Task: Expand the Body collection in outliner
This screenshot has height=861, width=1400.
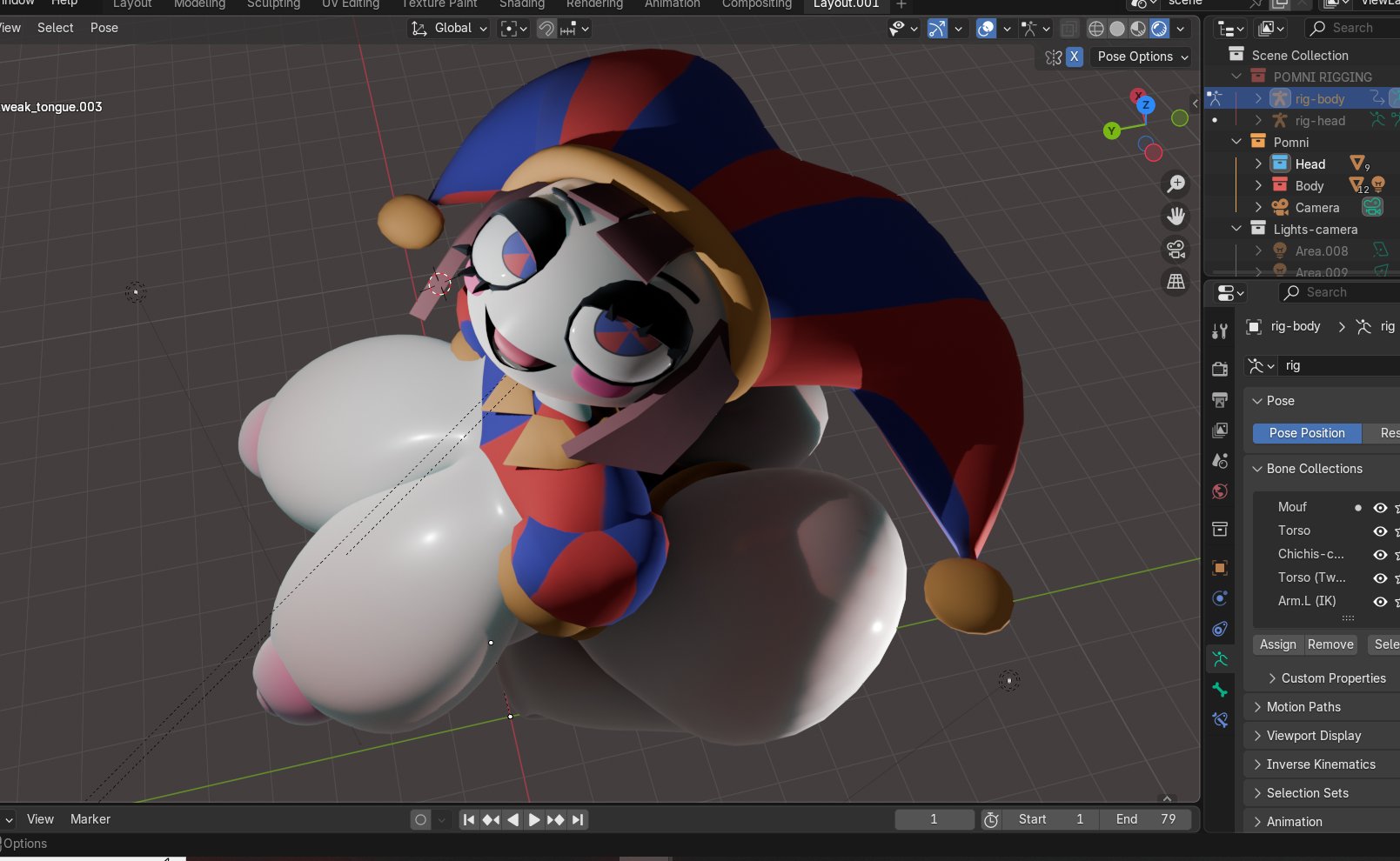Action: (x=1258, y=185)
